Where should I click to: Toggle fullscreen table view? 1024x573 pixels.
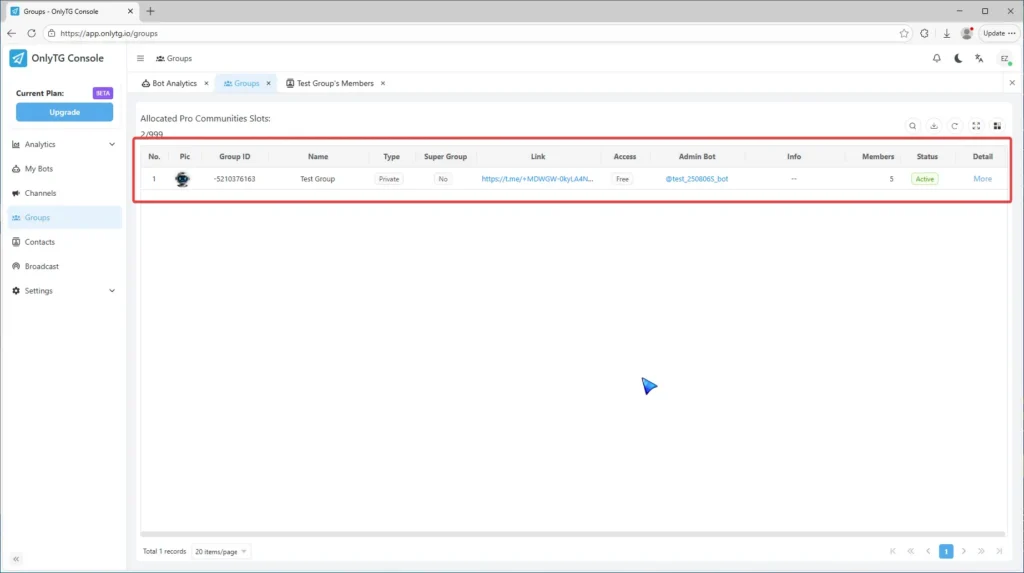click(x=976, y=126)
